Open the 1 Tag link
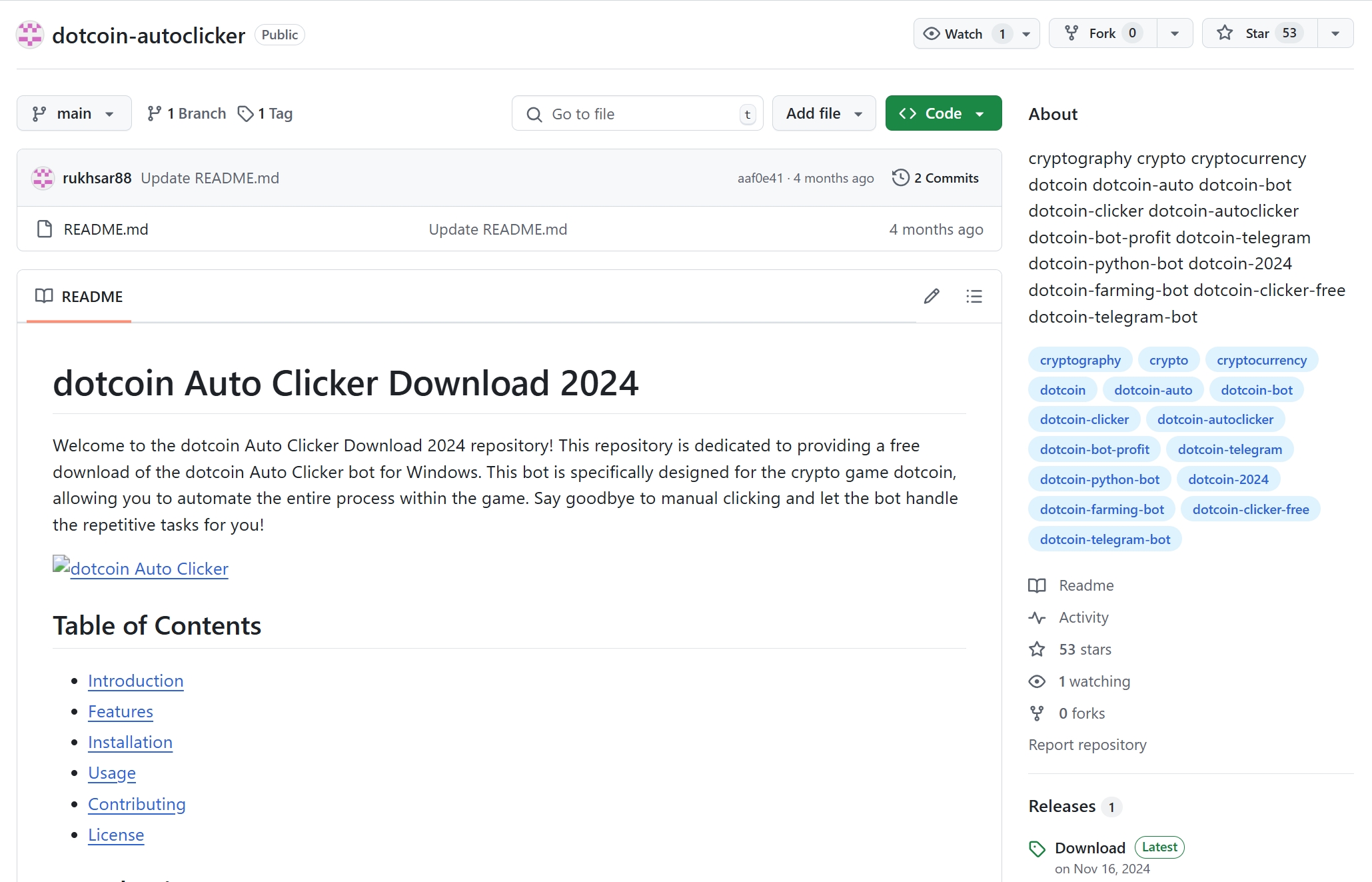Image resolution: width=1372 pixels, height=882 pixels. 265,113
